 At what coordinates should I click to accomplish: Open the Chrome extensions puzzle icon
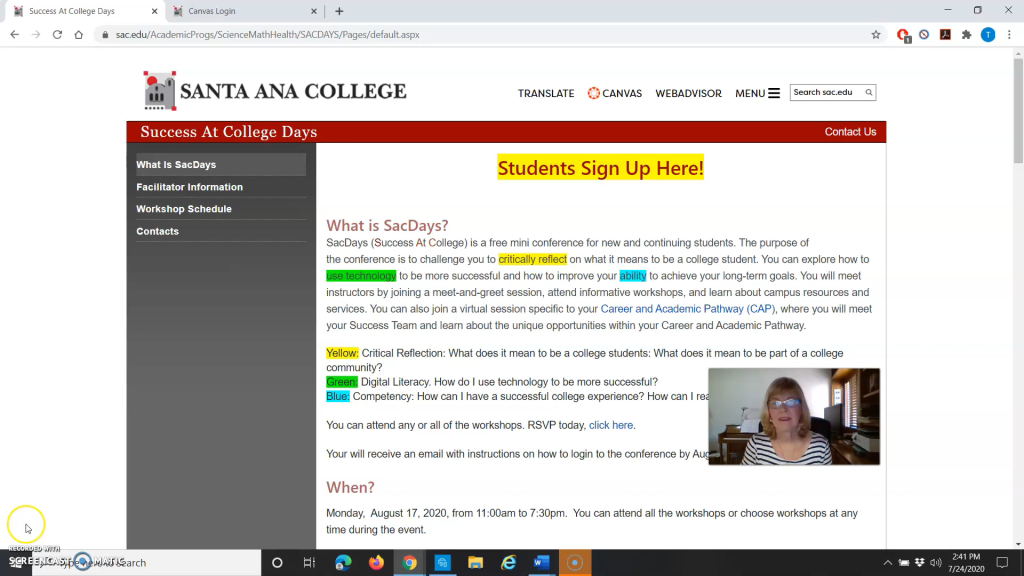(966, 34)
